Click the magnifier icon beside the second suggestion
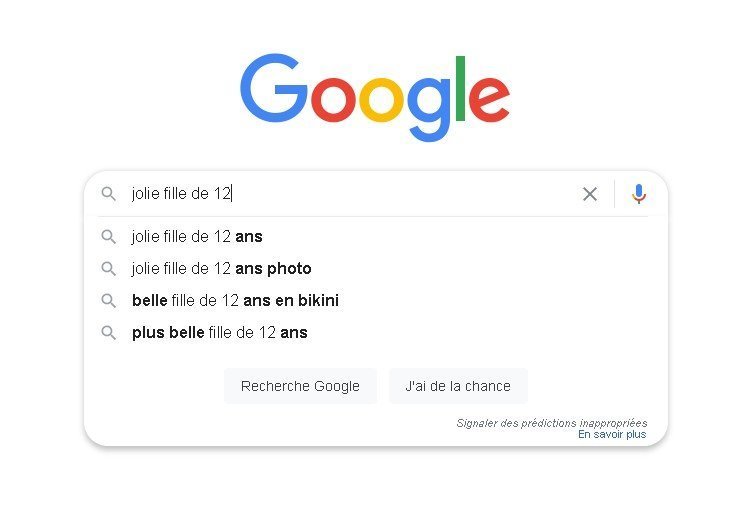 tap(109, 269)
